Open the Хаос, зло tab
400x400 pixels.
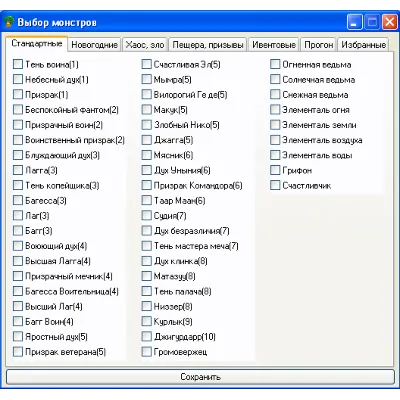[x=145, y=45]
